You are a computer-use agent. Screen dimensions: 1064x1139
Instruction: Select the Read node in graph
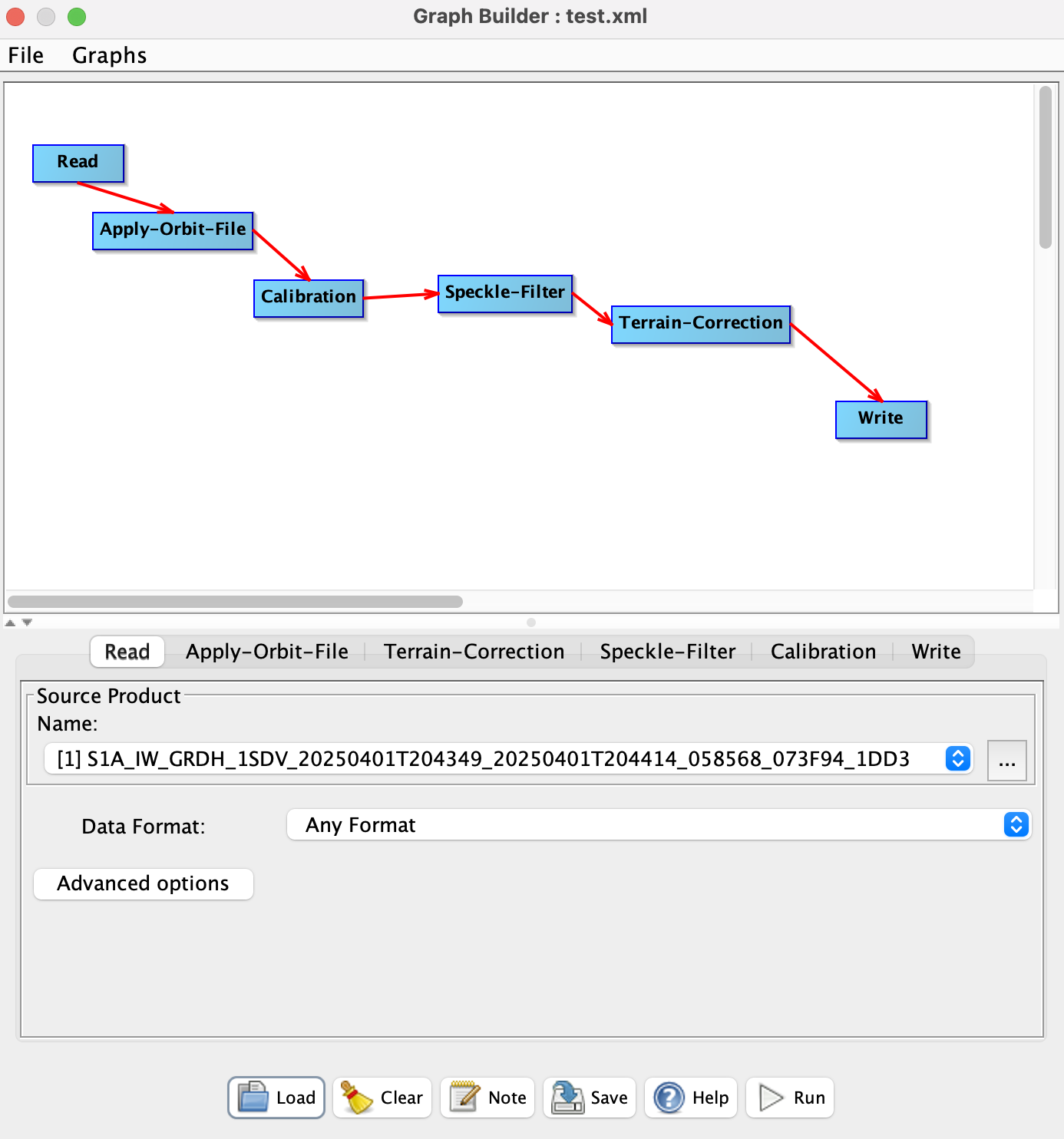78,163
